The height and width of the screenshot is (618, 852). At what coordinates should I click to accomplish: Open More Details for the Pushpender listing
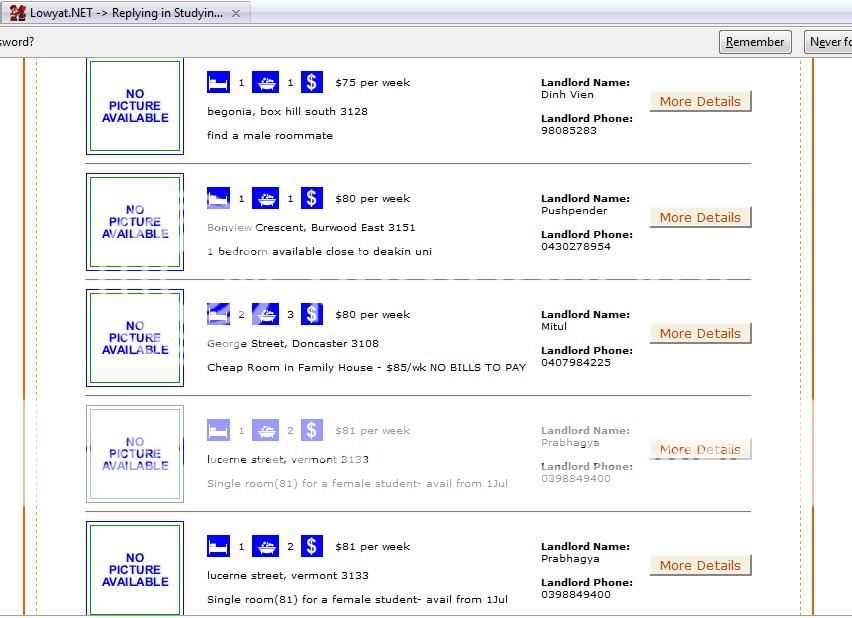(700, 217)
